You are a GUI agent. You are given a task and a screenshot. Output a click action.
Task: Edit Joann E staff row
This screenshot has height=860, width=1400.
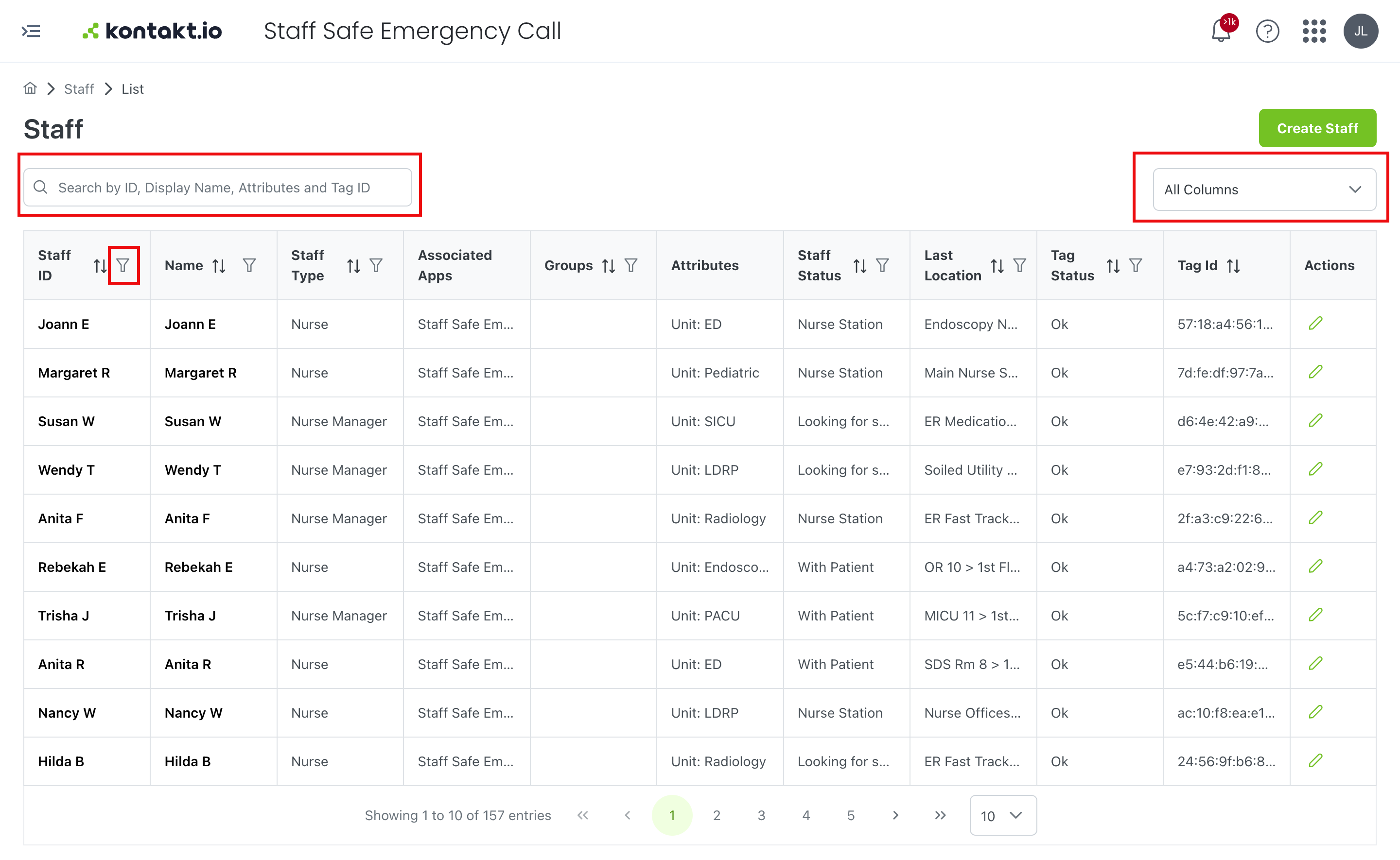tap(1316, 324)
